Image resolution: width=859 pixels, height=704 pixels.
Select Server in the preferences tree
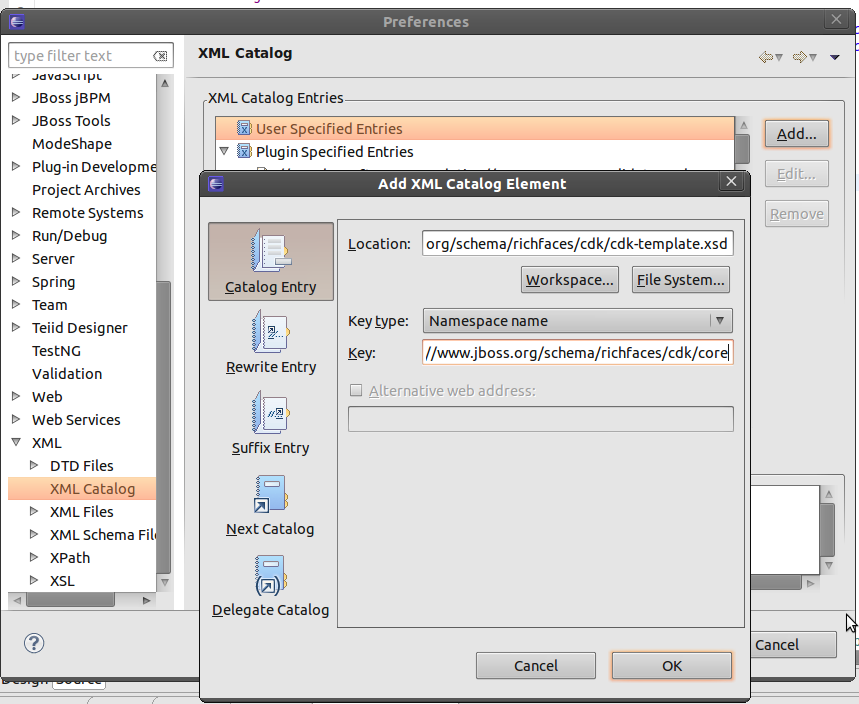pyautogui.click(x=53, y=259)
